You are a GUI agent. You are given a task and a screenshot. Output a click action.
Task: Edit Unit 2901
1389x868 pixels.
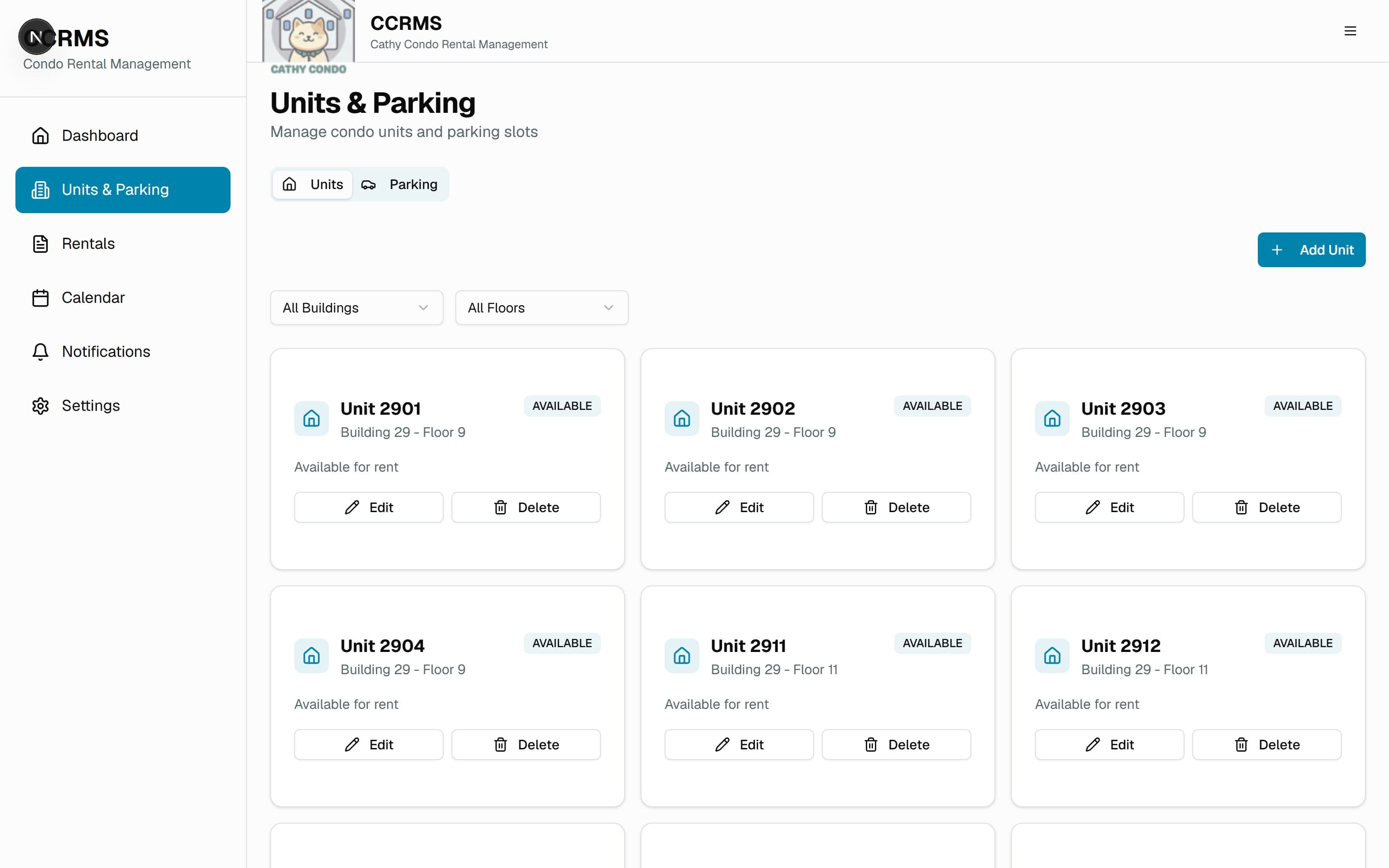tap(368, 507)
